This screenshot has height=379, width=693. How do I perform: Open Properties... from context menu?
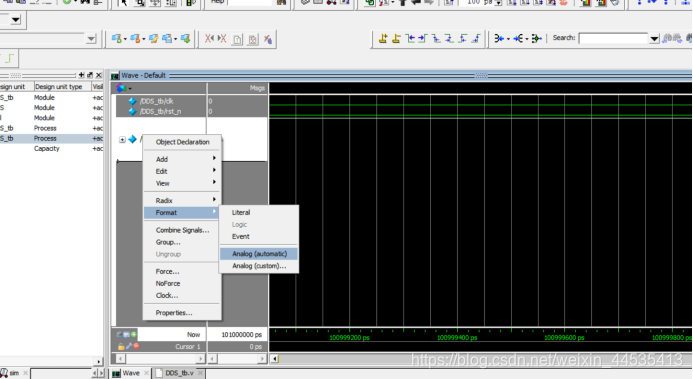(x=182, y=313)
